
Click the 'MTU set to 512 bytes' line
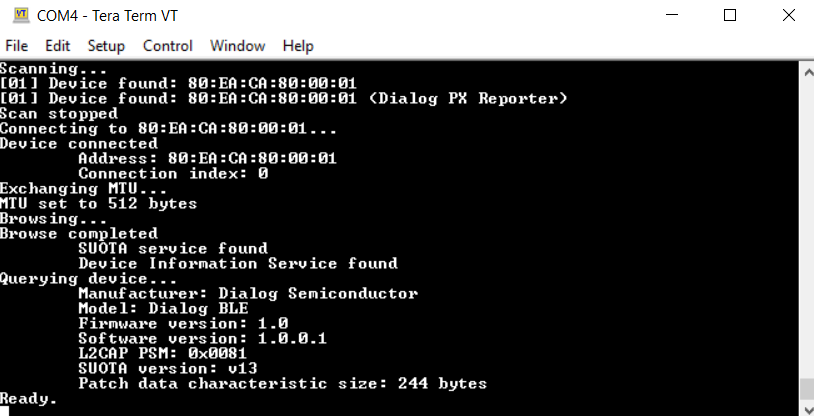coord(98,204)
